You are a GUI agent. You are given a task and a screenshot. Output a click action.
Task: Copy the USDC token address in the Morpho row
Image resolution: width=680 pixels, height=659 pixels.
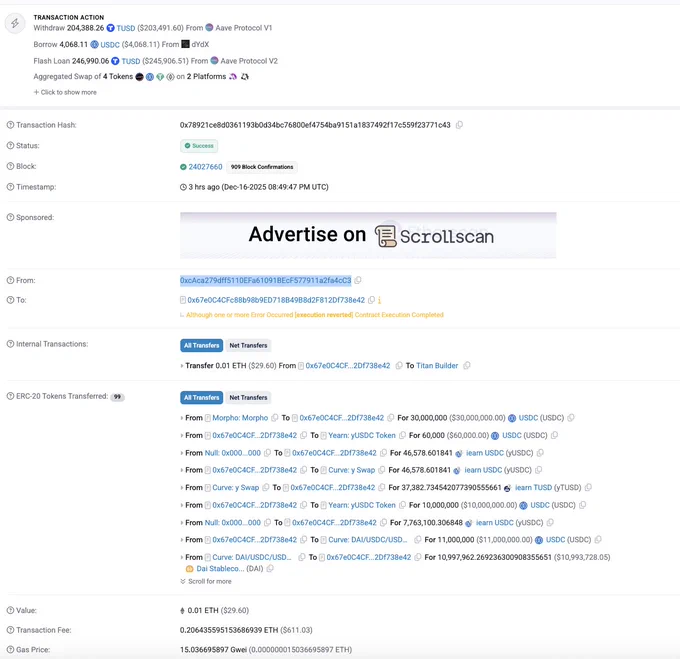pos(571,418)
